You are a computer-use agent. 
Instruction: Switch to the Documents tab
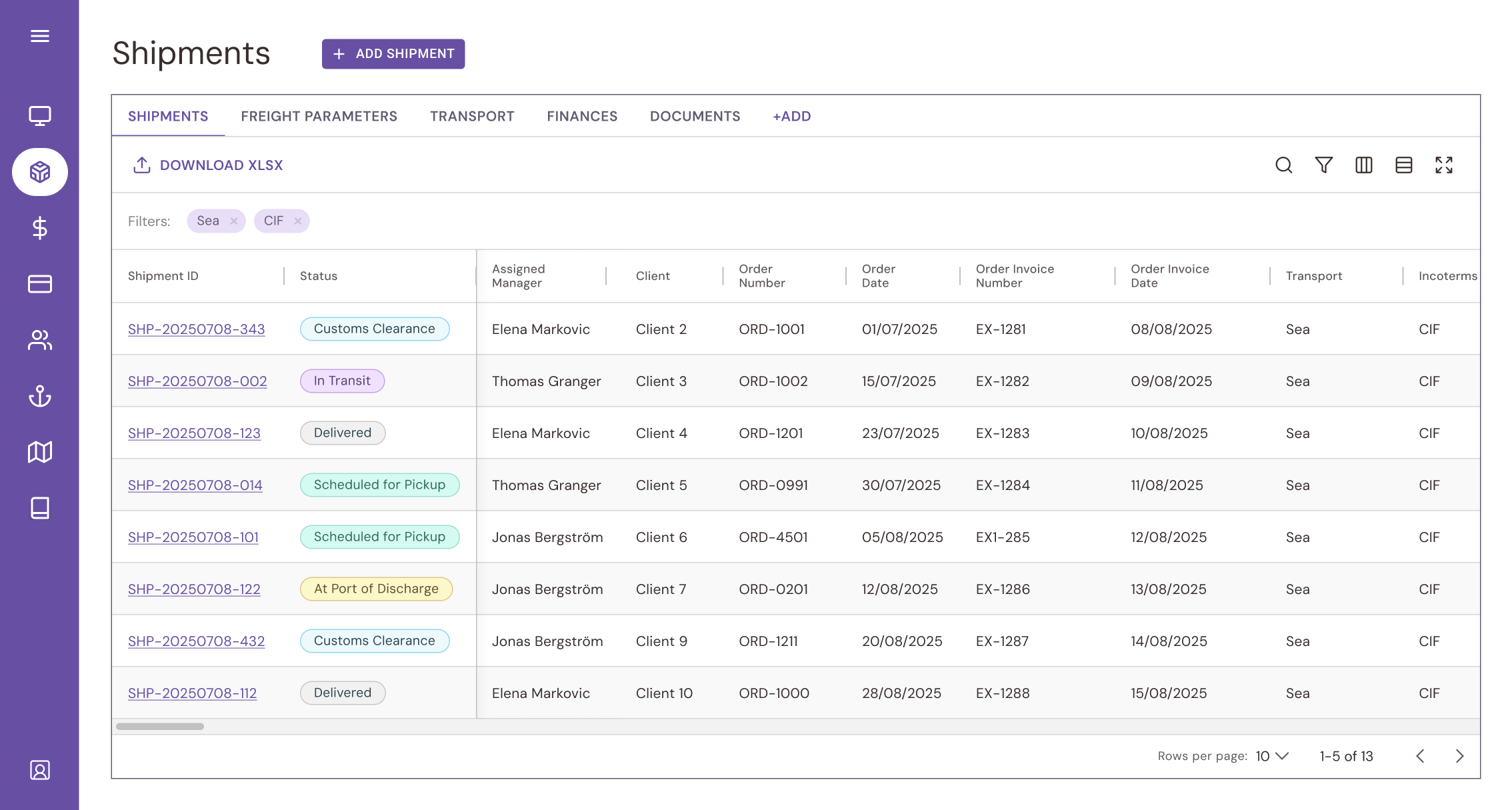pyautogui.click(x=695, y=116)
